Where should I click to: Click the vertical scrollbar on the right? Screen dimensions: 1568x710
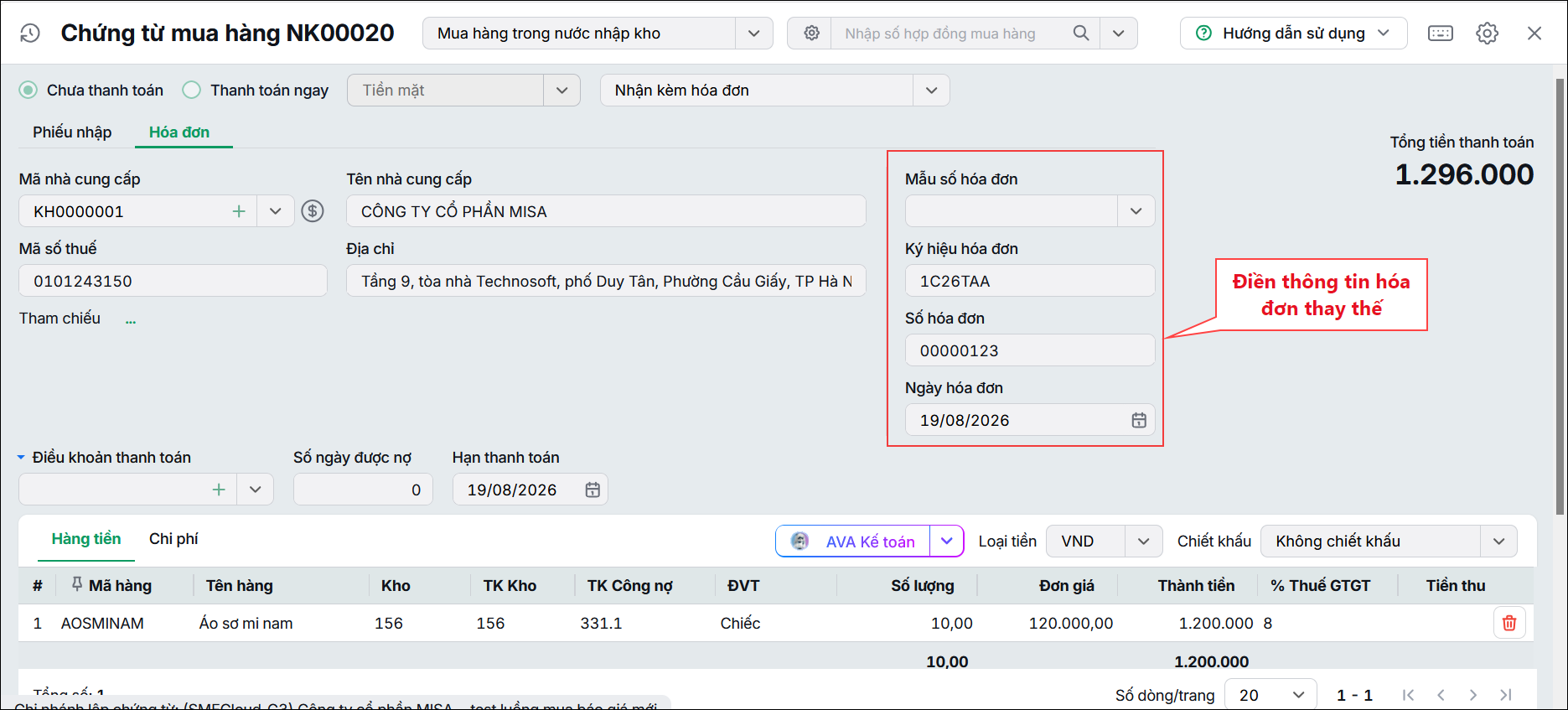pyautogui.click(x=1560, y=298)
